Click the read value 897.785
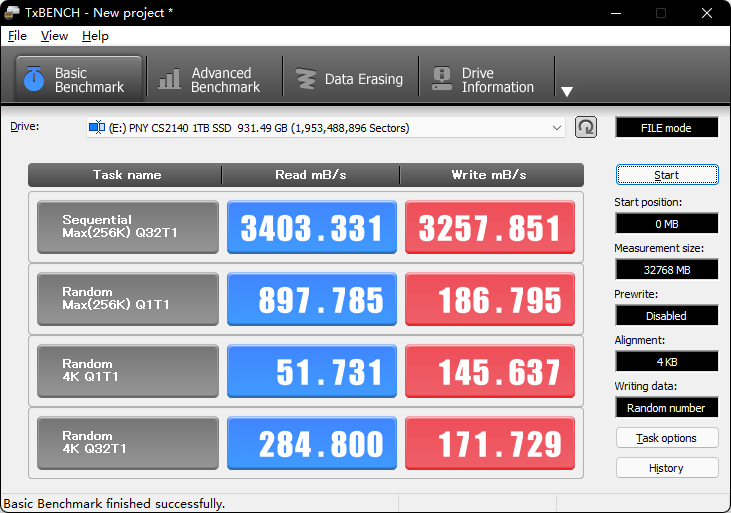The height and width of the screenshot is (513, 731). tap(312, 299)
